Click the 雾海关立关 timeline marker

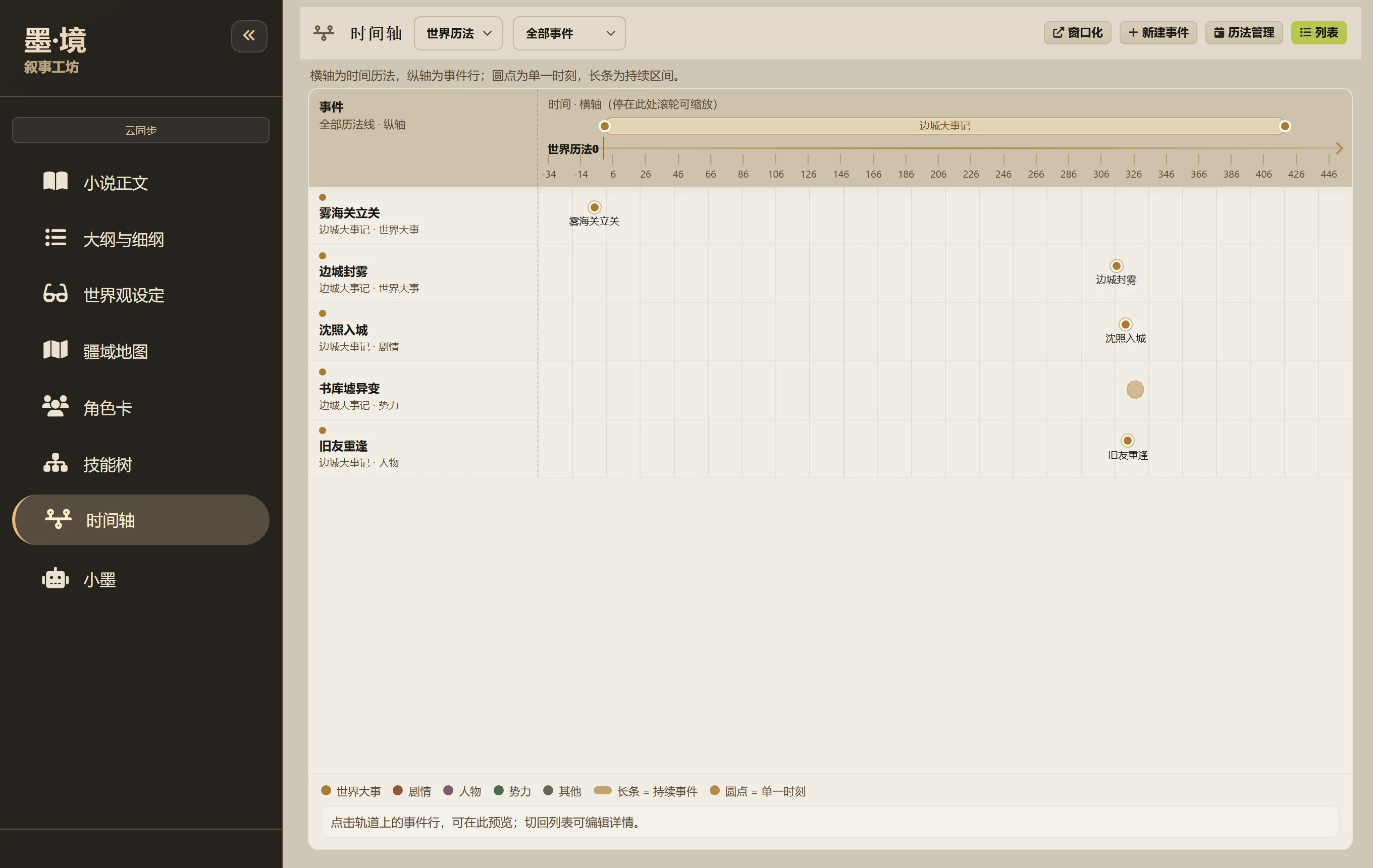[x=594, y=207]
